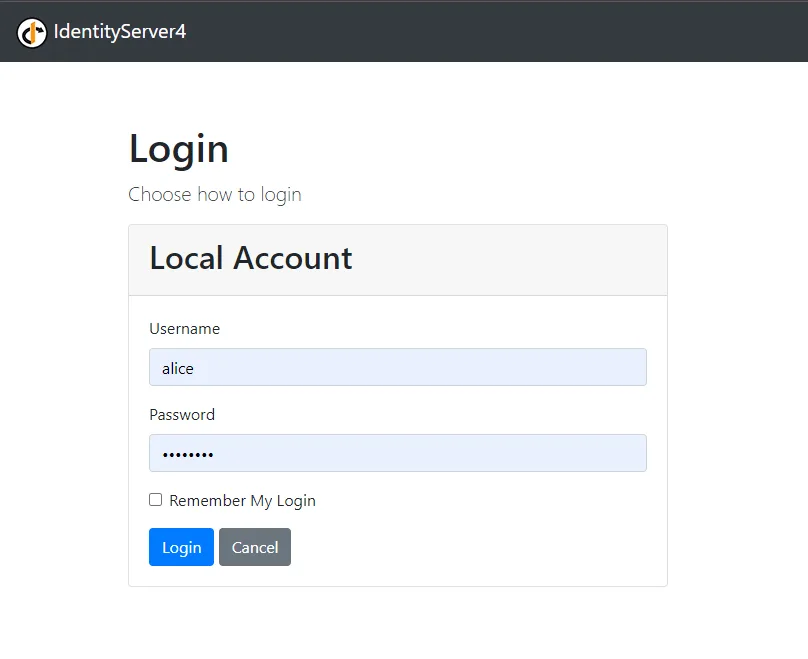The width and height of the screenshot is (808, 659).
Task: Click the Username label text
Action: [x=184, y=329]
